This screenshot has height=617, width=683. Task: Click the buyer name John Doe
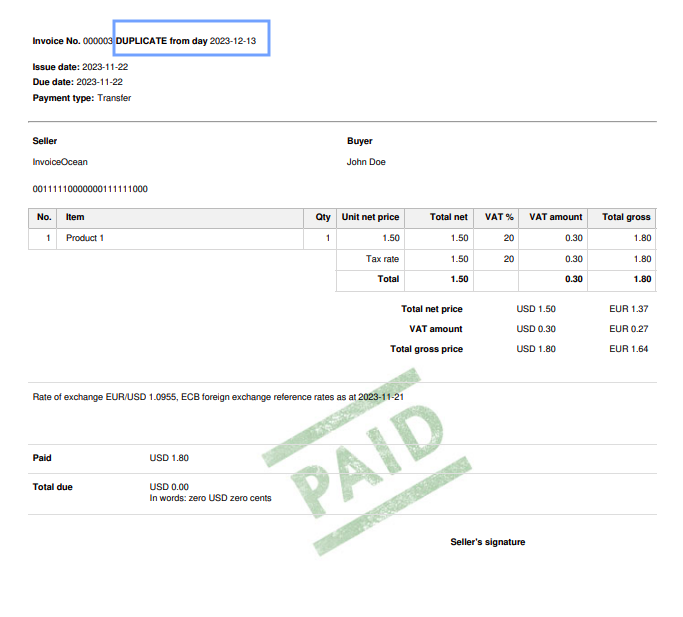366,162
